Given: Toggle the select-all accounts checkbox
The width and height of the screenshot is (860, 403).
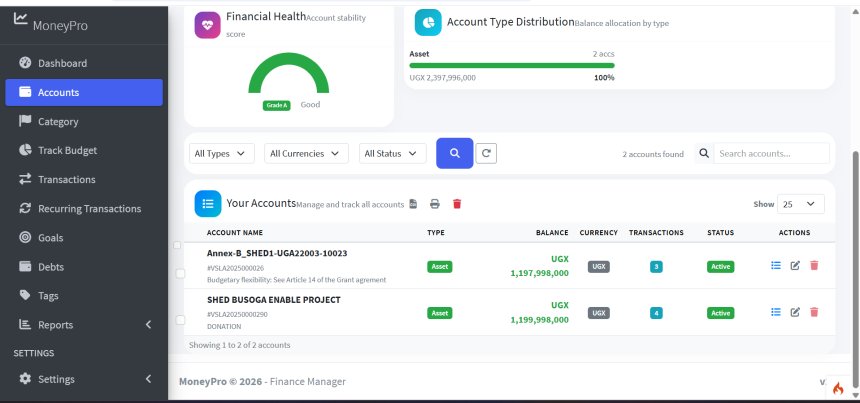Looking at the screenshot, I should [x=177, y=245].
